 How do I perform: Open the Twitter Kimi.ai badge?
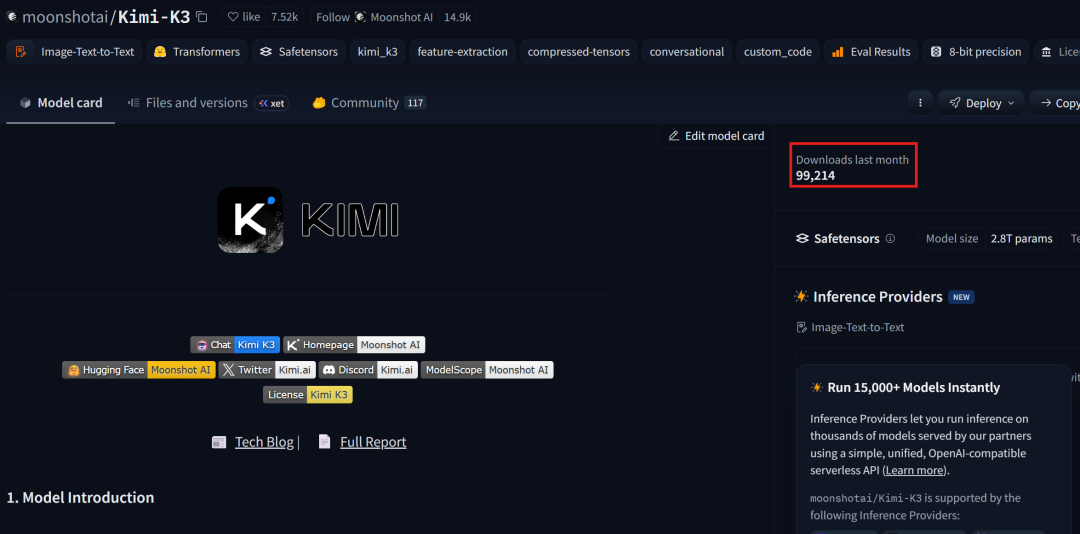[267, 370]
